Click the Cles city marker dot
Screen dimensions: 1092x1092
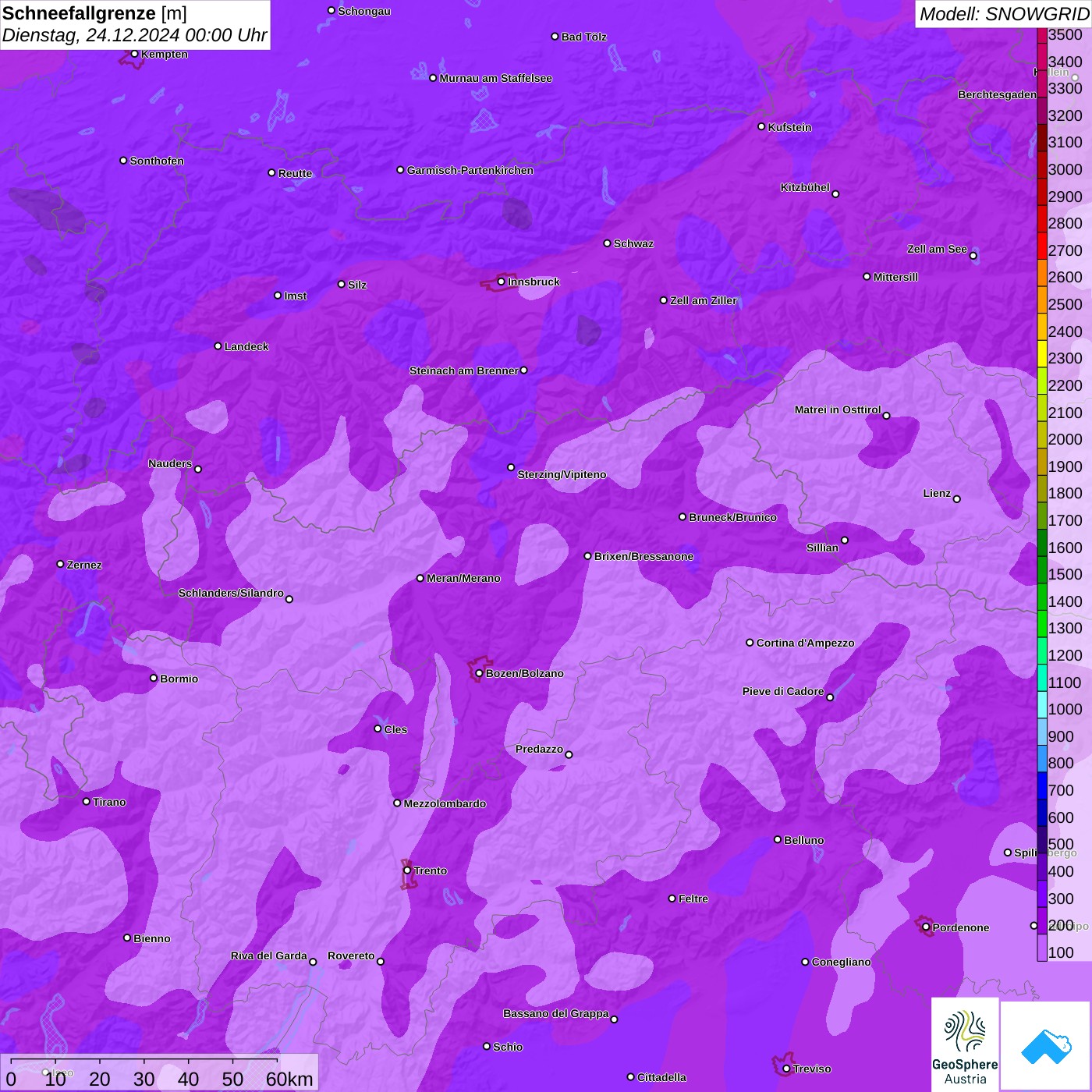tap(378, 729)
